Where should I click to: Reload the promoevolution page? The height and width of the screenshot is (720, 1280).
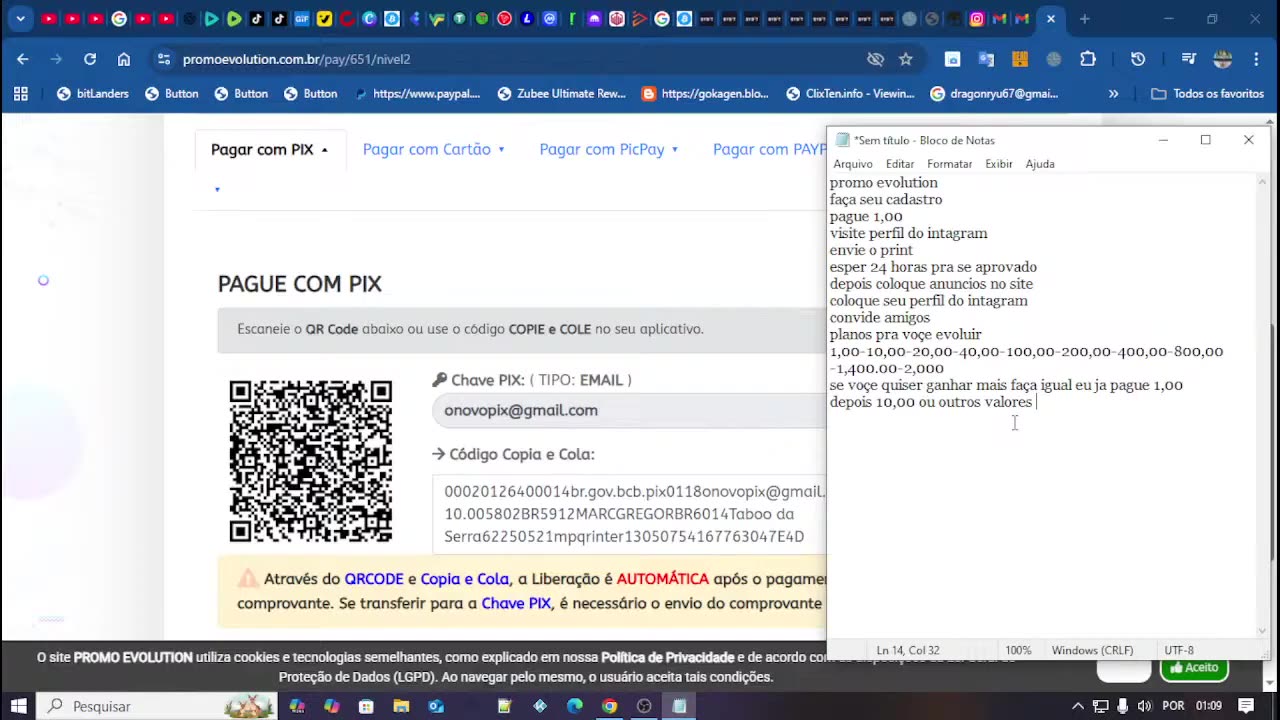click(x=90, y=59)
